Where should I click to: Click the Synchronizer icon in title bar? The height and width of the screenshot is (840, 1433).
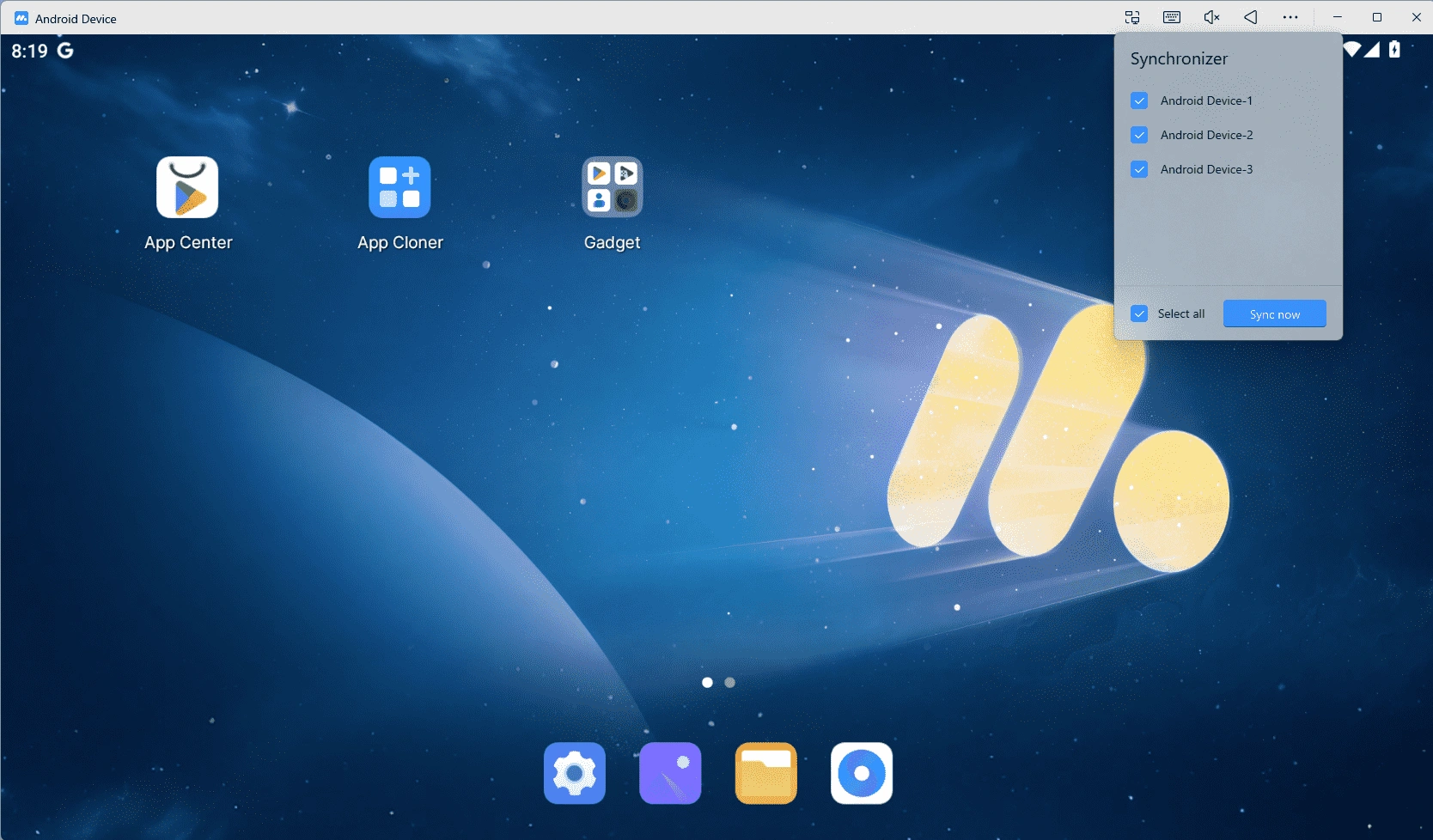click(1132, 17)
